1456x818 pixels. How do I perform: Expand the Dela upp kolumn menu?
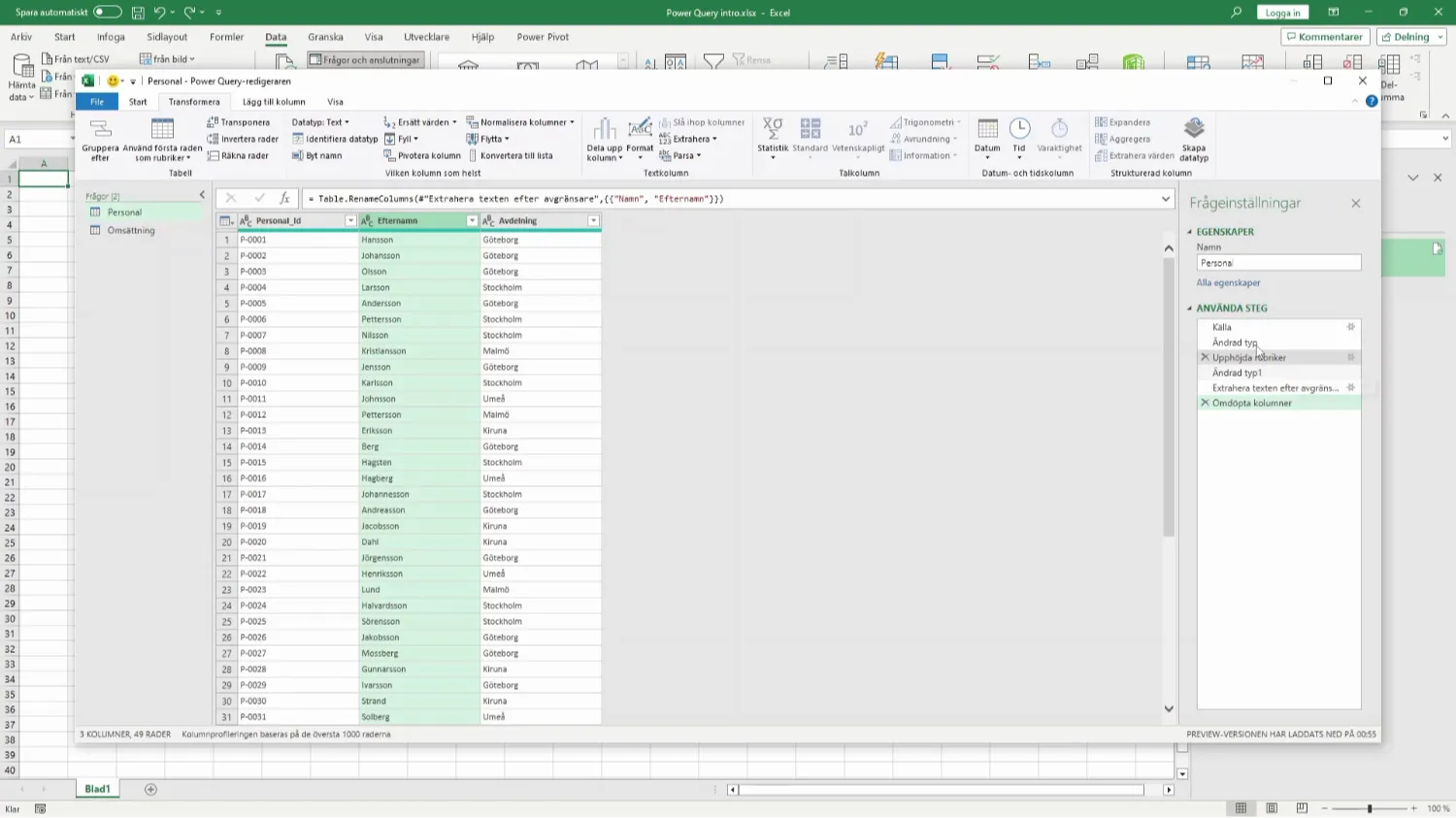(604, 140)
